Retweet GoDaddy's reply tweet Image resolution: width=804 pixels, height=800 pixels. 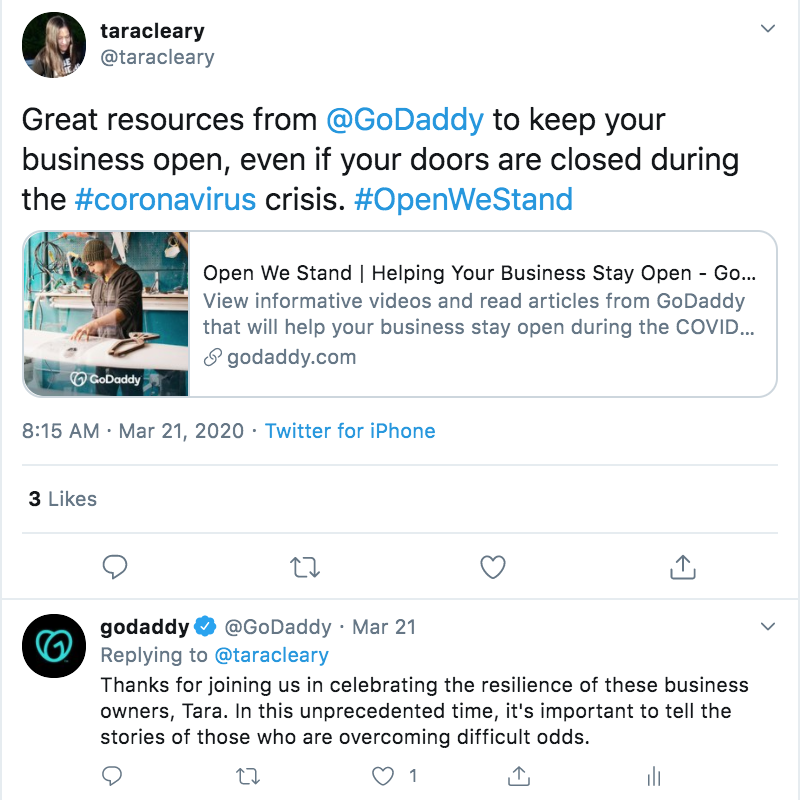248,775
